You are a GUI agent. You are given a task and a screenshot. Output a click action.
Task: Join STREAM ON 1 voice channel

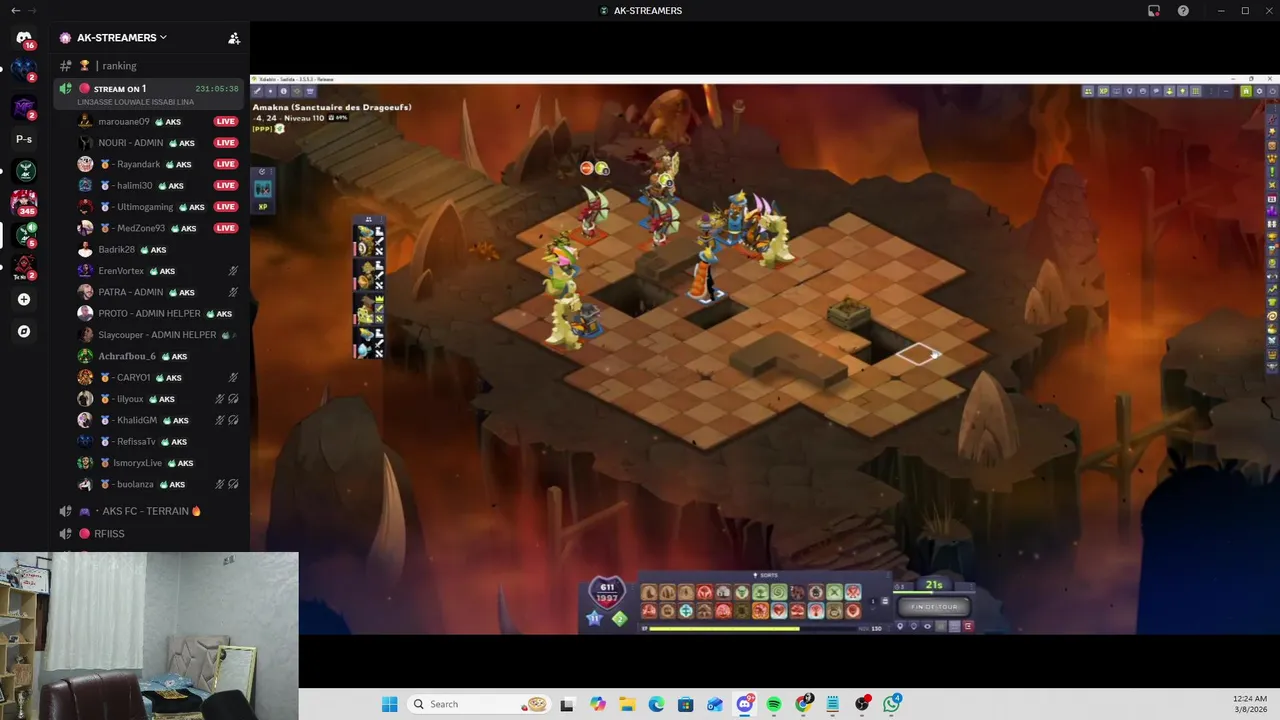[x=150, y=94]
